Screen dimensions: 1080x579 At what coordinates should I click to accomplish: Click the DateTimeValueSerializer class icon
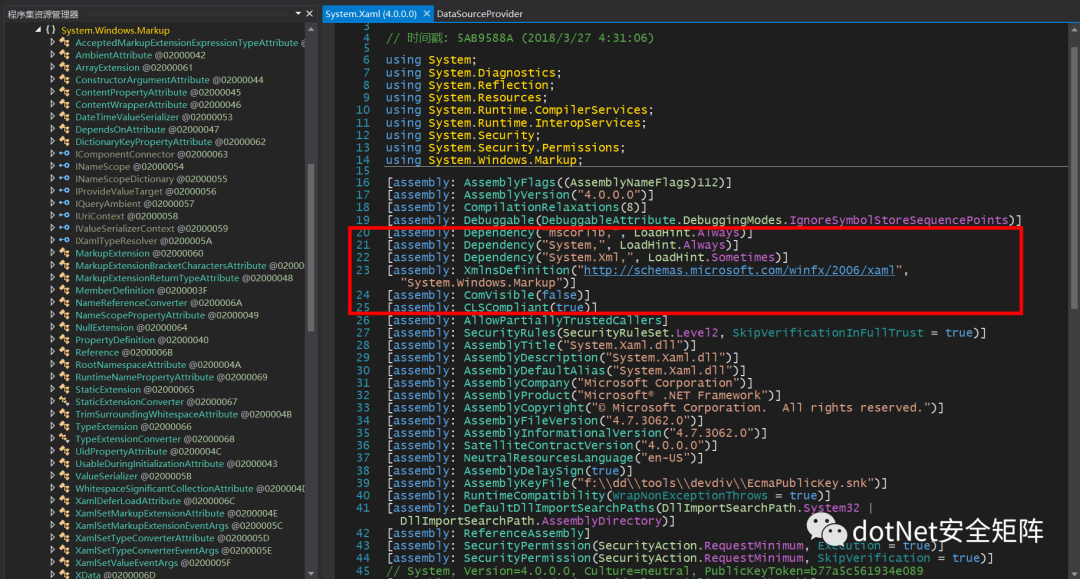coord(64,117)
